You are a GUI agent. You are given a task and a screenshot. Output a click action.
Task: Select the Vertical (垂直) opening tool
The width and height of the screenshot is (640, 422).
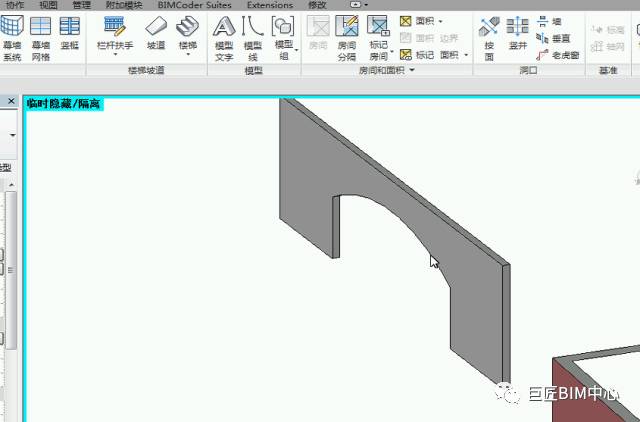(553, 38)
